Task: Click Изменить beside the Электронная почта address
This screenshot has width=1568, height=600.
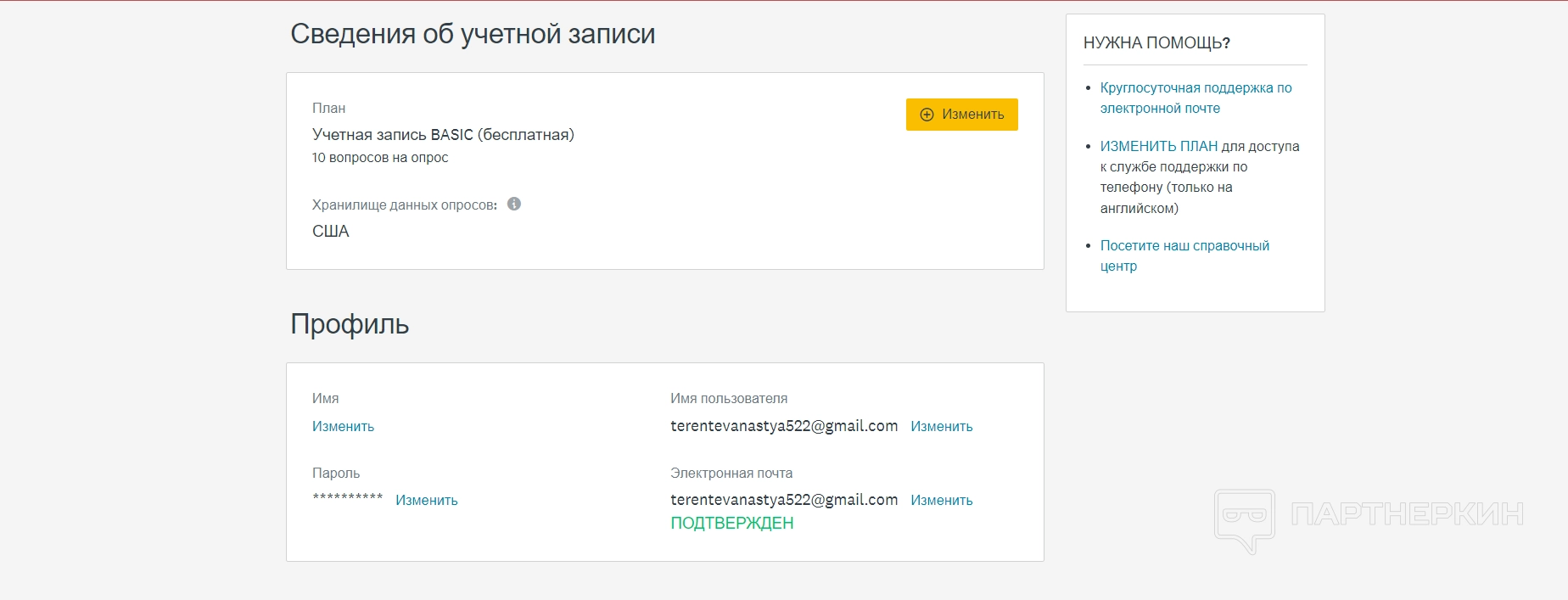Action: click(941, 500)
